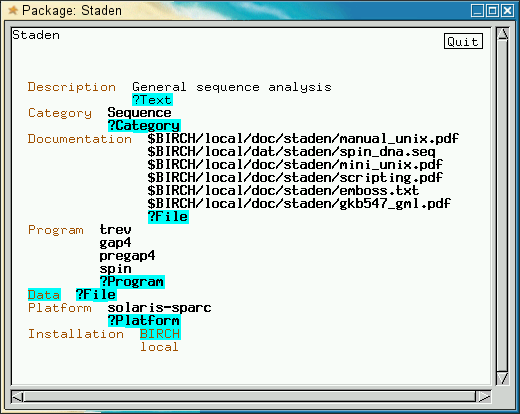Click the Quit button

click(463, 41)
